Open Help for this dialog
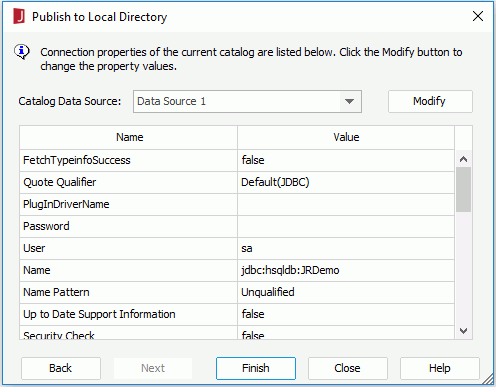 click(440, 368)
